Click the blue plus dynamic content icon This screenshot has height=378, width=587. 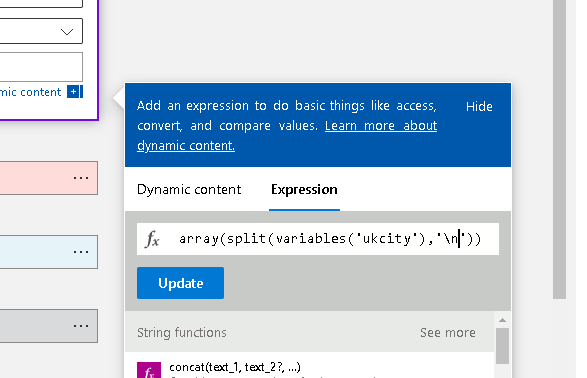73,92
